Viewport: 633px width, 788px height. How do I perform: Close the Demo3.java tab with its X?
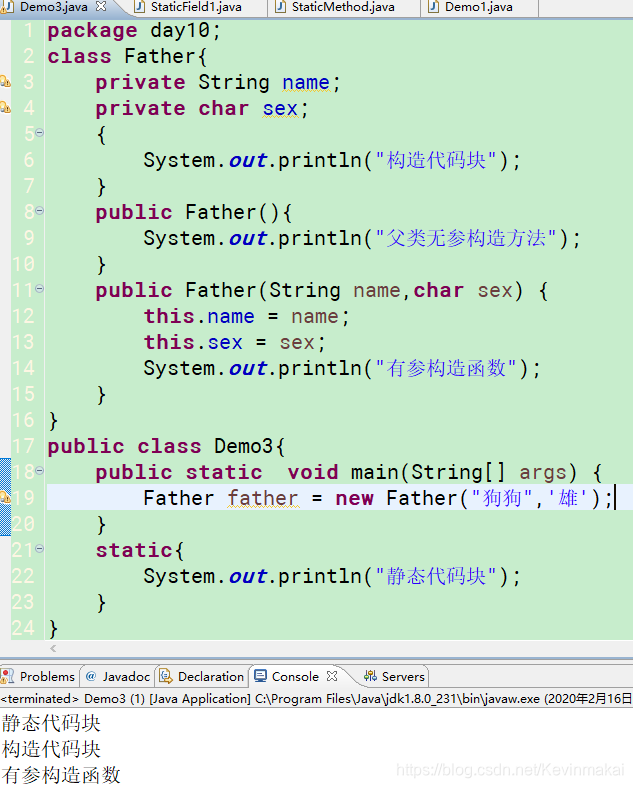coord(101,7)
